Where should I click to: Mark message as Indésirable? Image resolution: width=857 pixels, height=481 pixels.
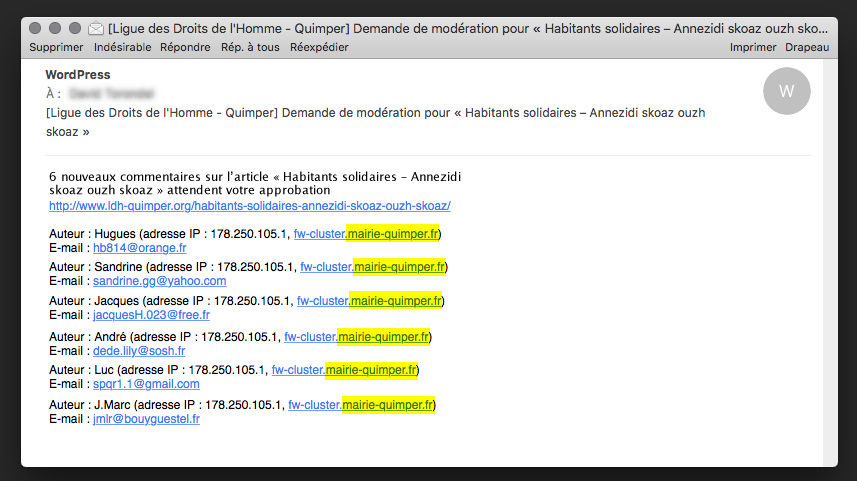(x=122, y=47)
